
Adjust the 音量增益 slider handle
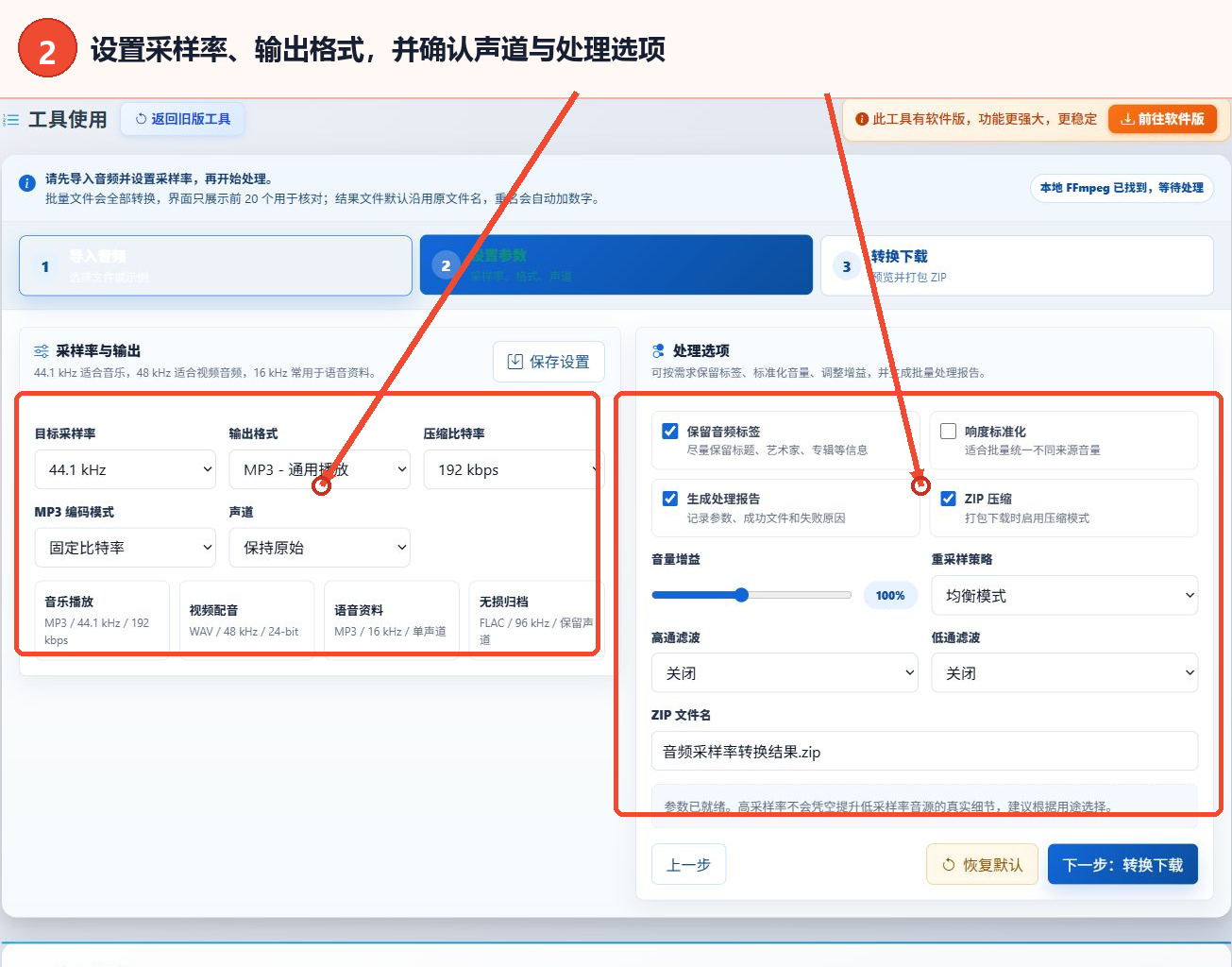click(742, 595)
